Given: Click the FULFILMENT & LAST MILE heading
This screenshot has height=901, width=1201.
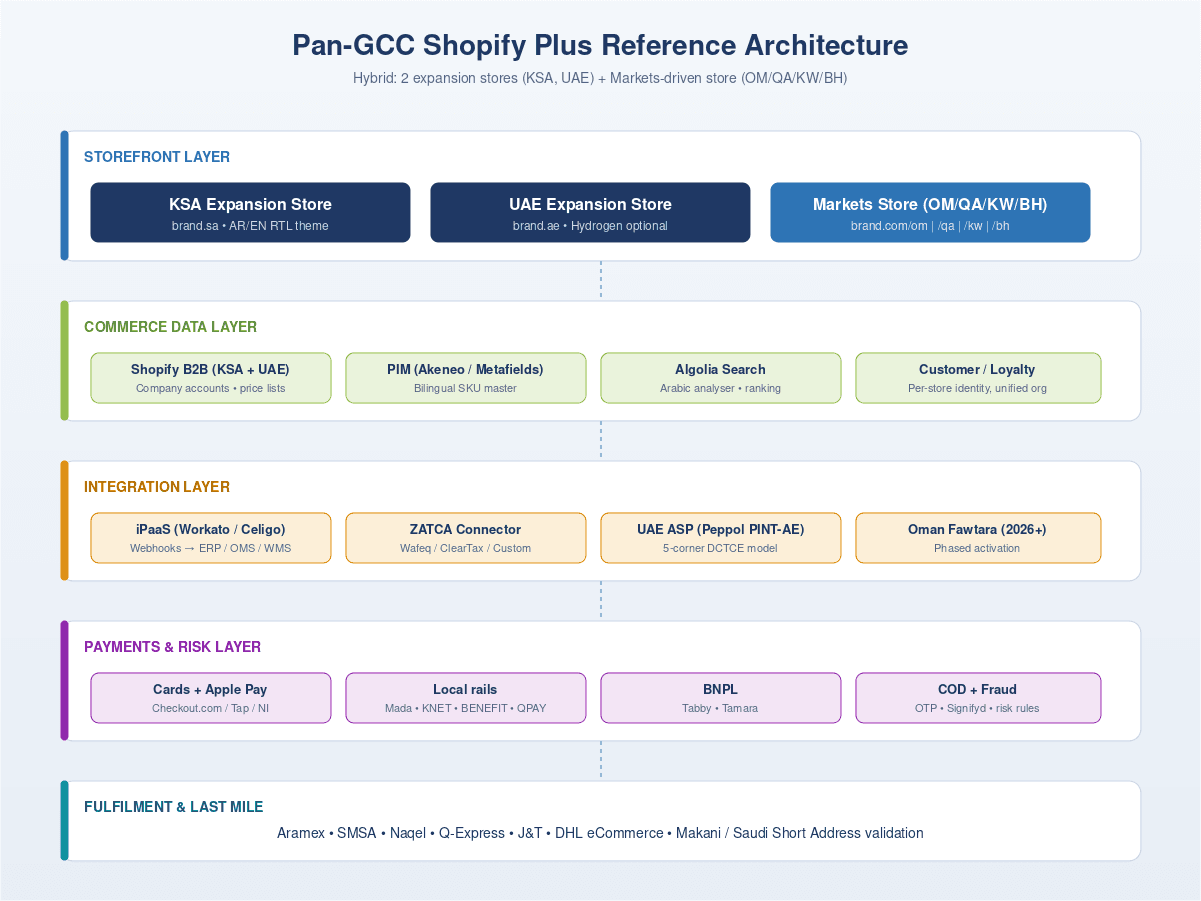Looking at the screenshot, I should coord(174,807).
